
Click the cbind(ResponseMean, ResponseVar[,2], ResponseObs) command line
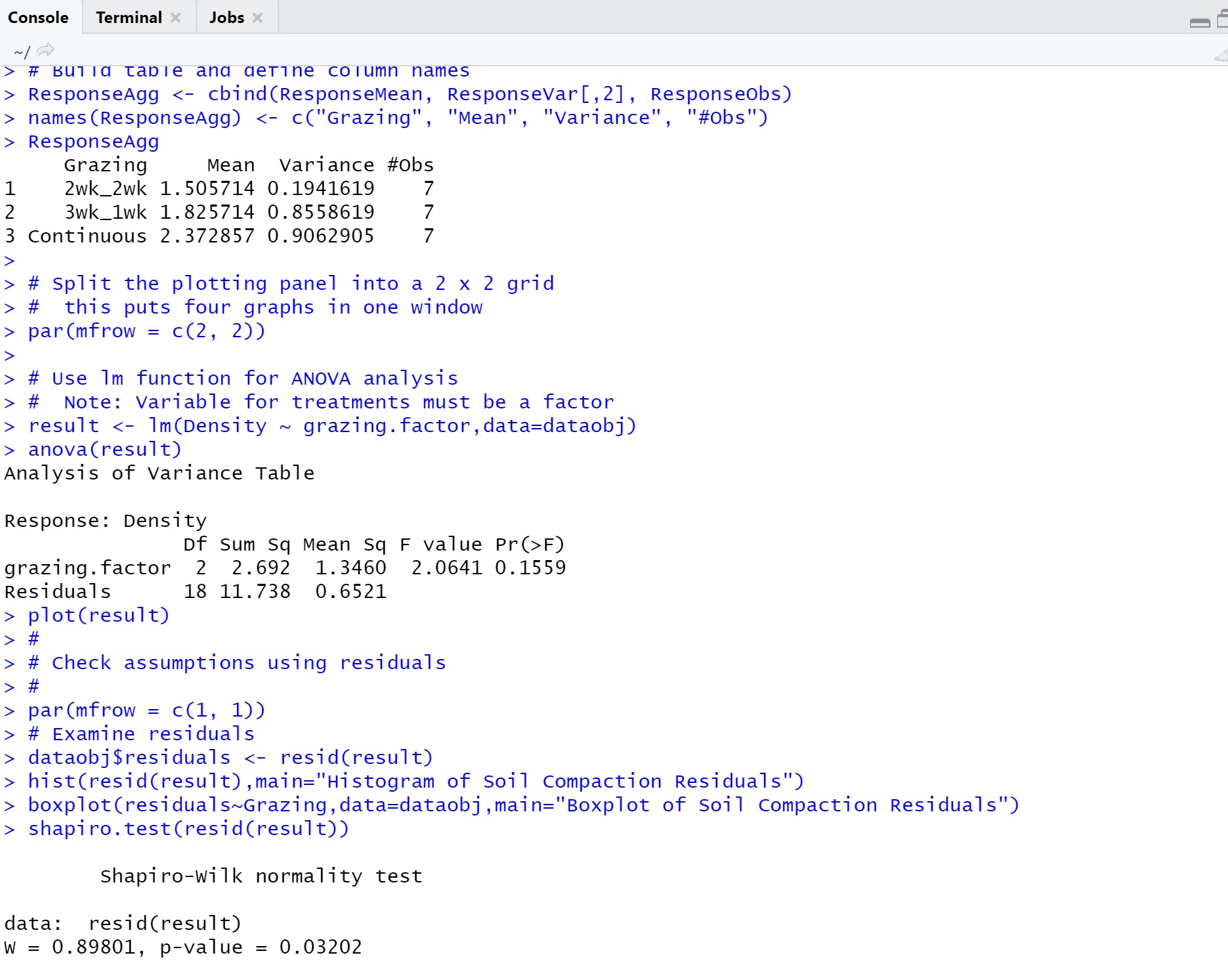[410, 94]
